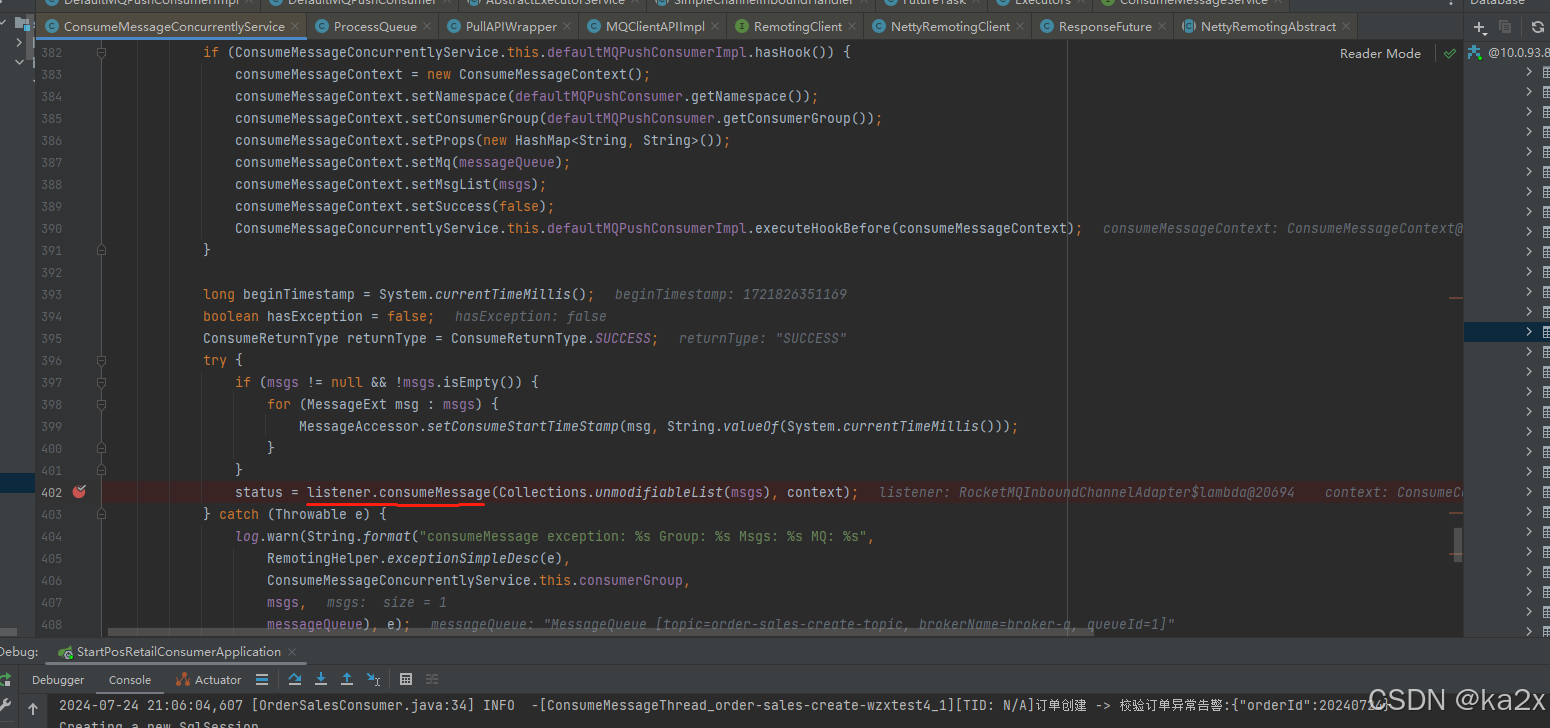Switch to ConsumeMessageConcurrentlyService tab
The image size is (1550, 728).
(x=174, y=26)
